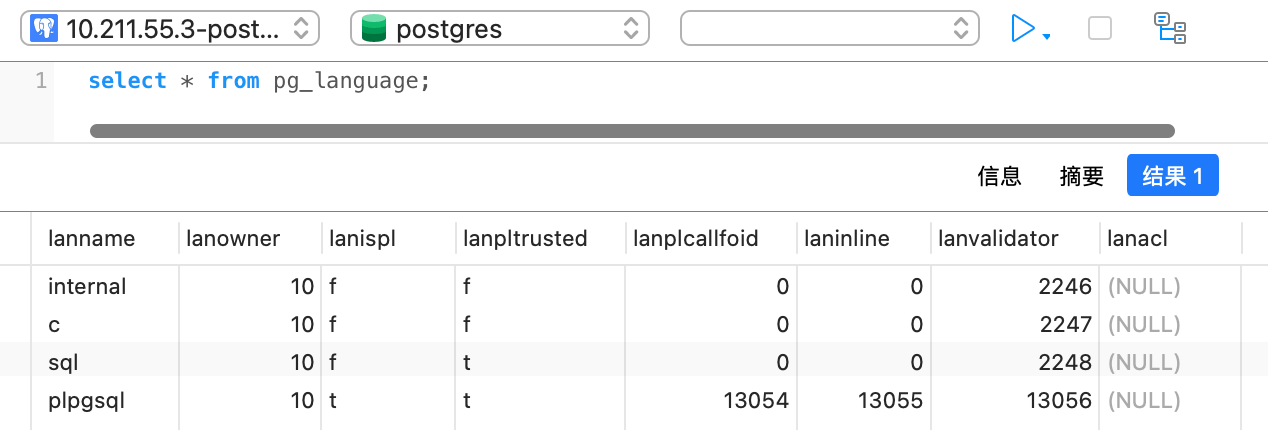Switch to the 摘要 tab
Viewport: 1268px width, 430px height.
[1081, 177]
